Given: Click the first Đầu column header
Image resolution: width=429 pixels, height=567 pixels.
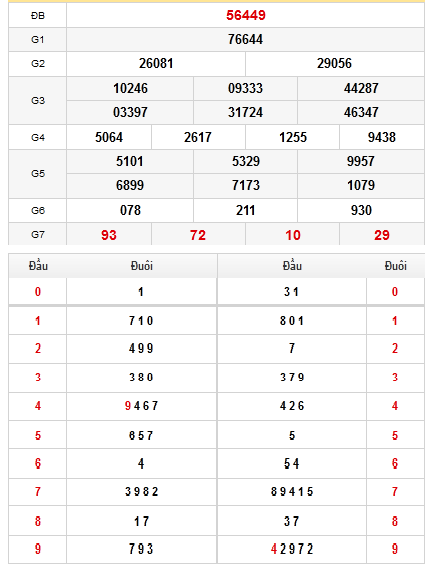Looking at the screenshot, I should 38,266.
